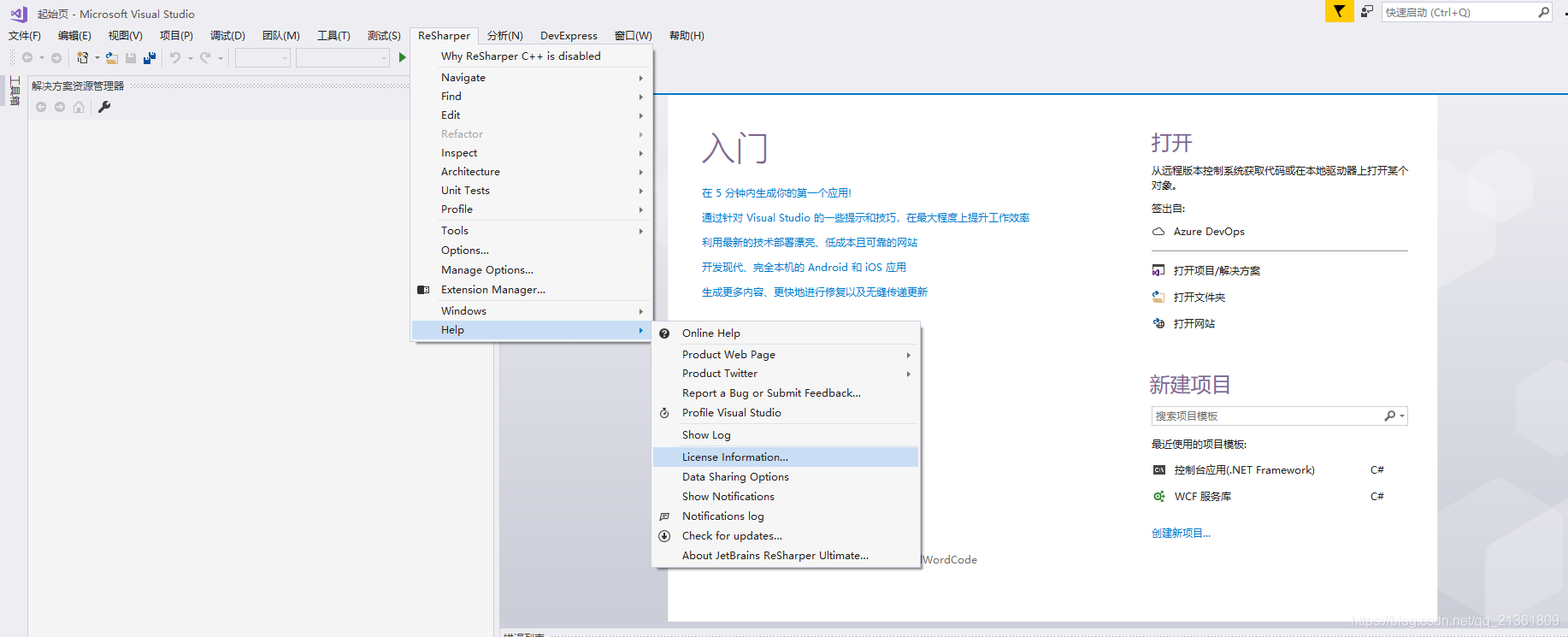
Task: Open the solution platform combo box
Action: [343, 57]
